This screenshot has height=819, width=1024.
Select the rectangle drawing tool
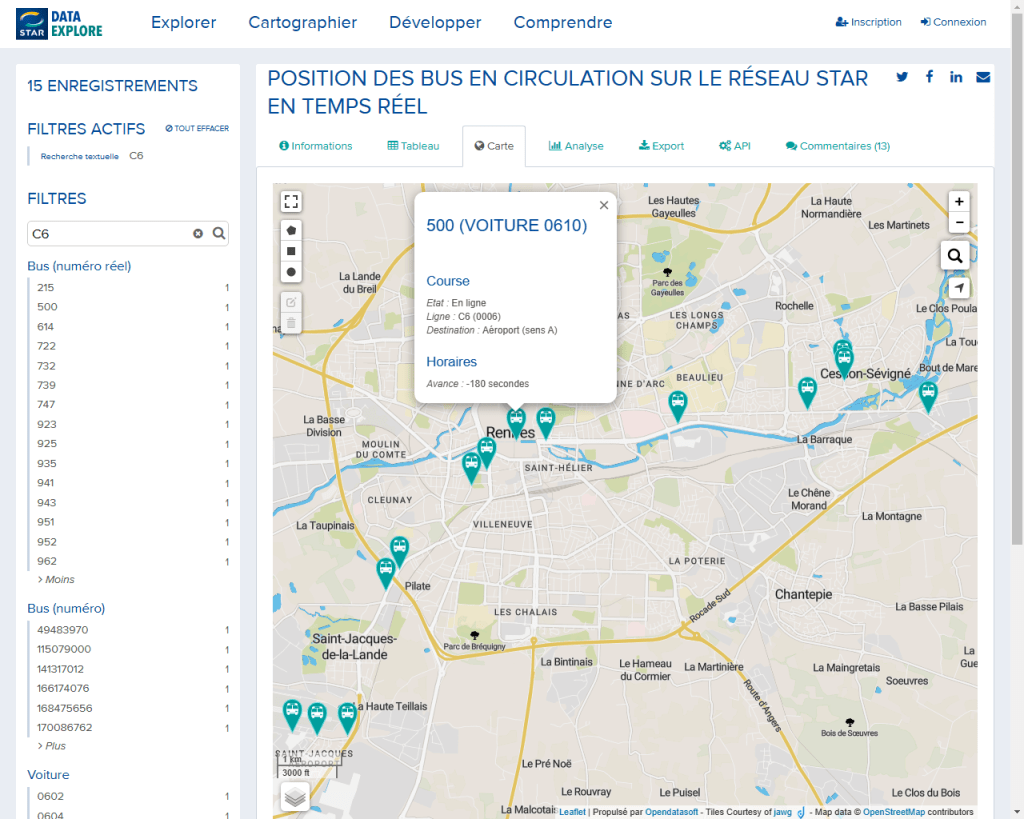point(291,251)
